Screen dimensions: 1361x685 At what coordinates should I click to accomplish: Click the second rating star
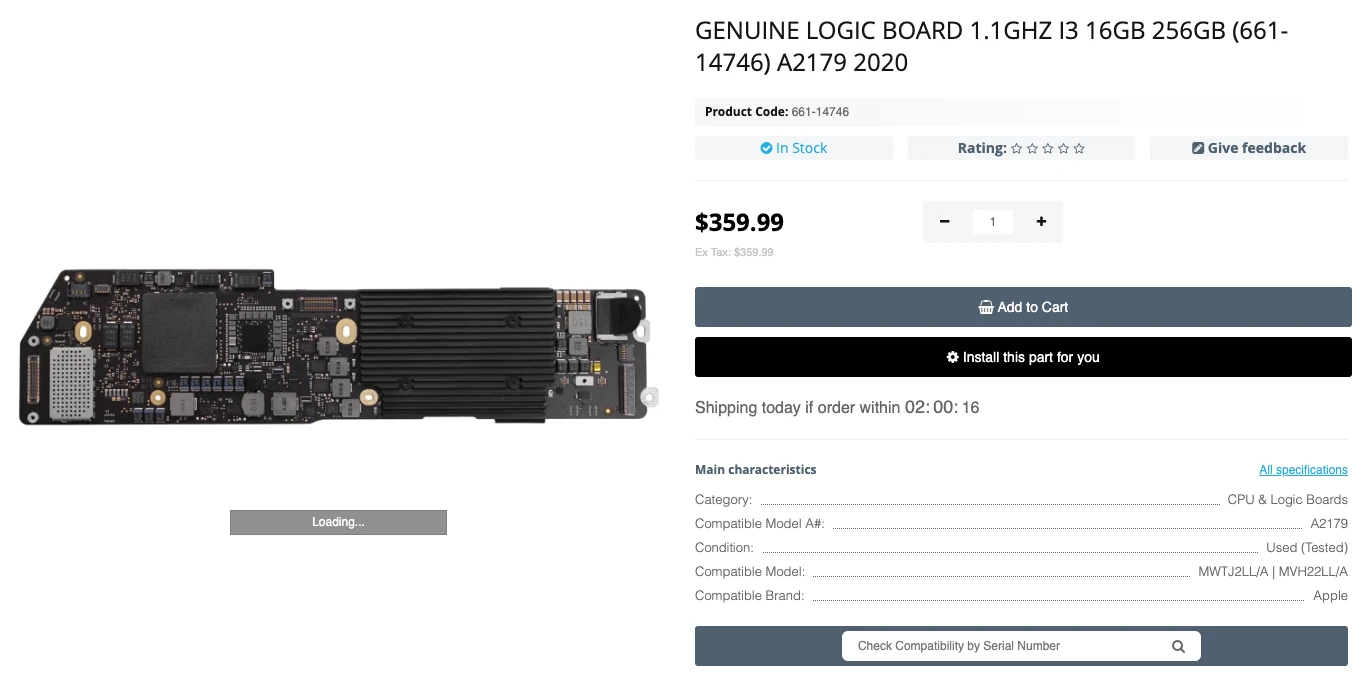point(1032,149)
